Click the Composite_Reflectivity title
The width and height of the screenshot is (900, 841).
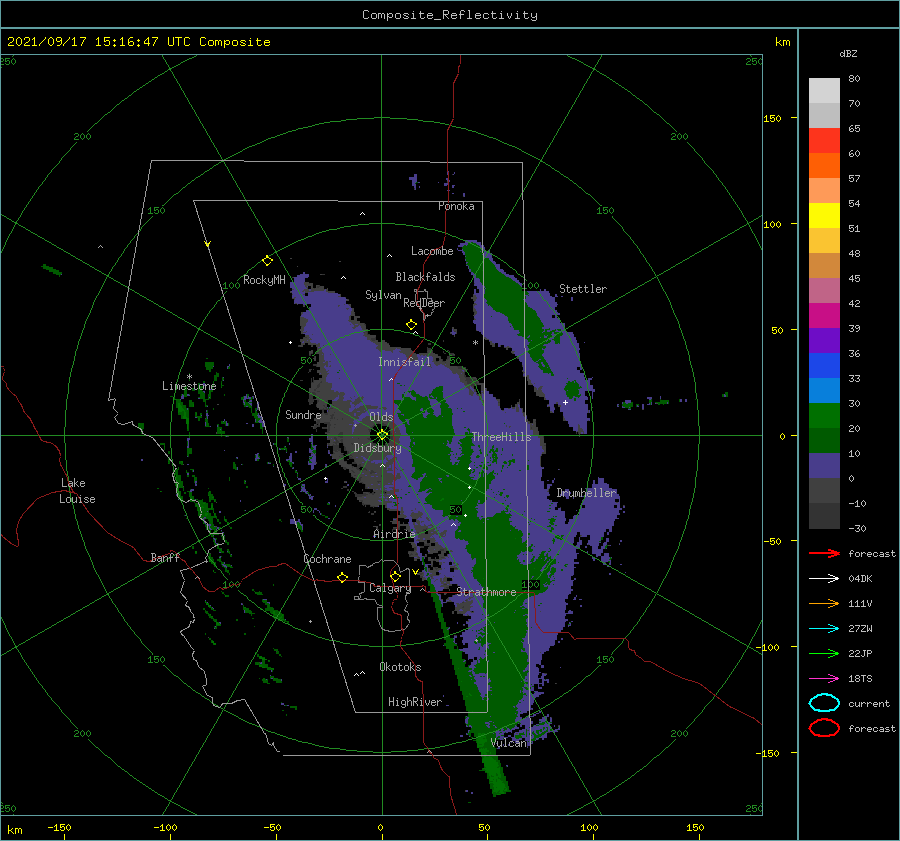pos(450,15)
